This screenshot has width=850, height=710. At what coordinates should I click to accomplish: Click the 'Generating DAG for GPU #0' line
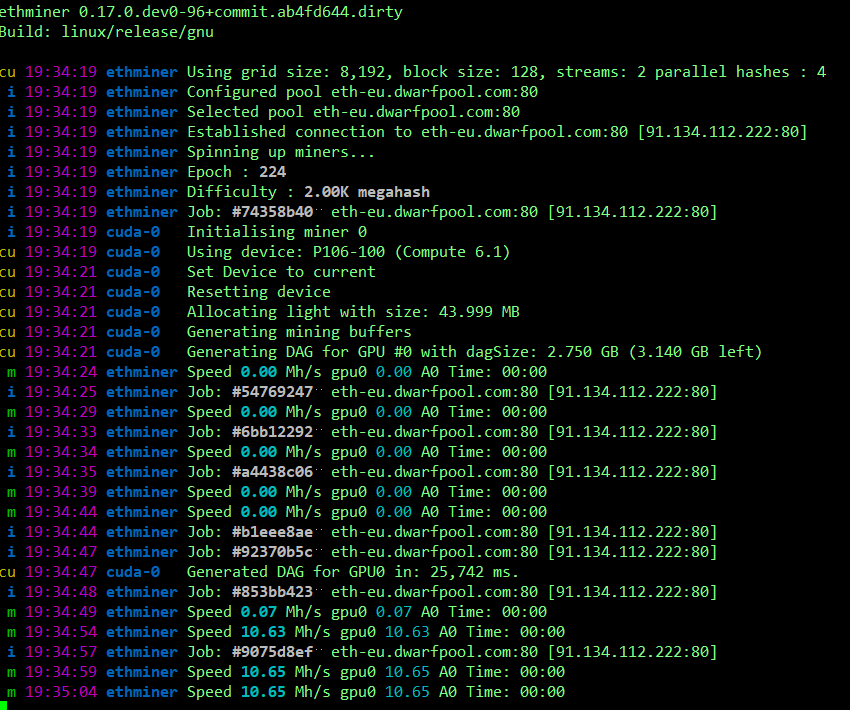tap(474, 352)
